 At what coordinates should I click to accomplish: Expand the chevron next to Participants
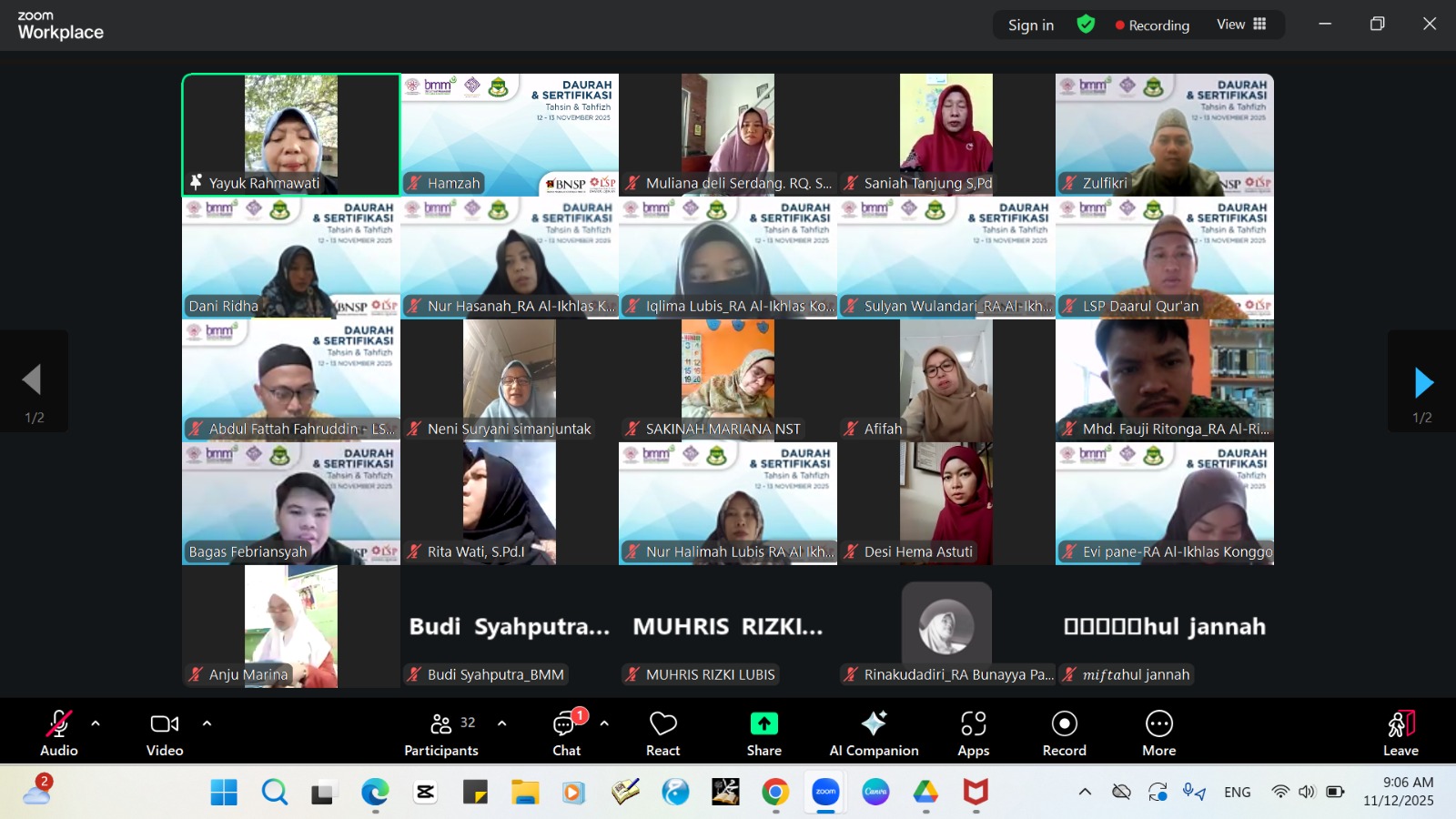point(501,723)
